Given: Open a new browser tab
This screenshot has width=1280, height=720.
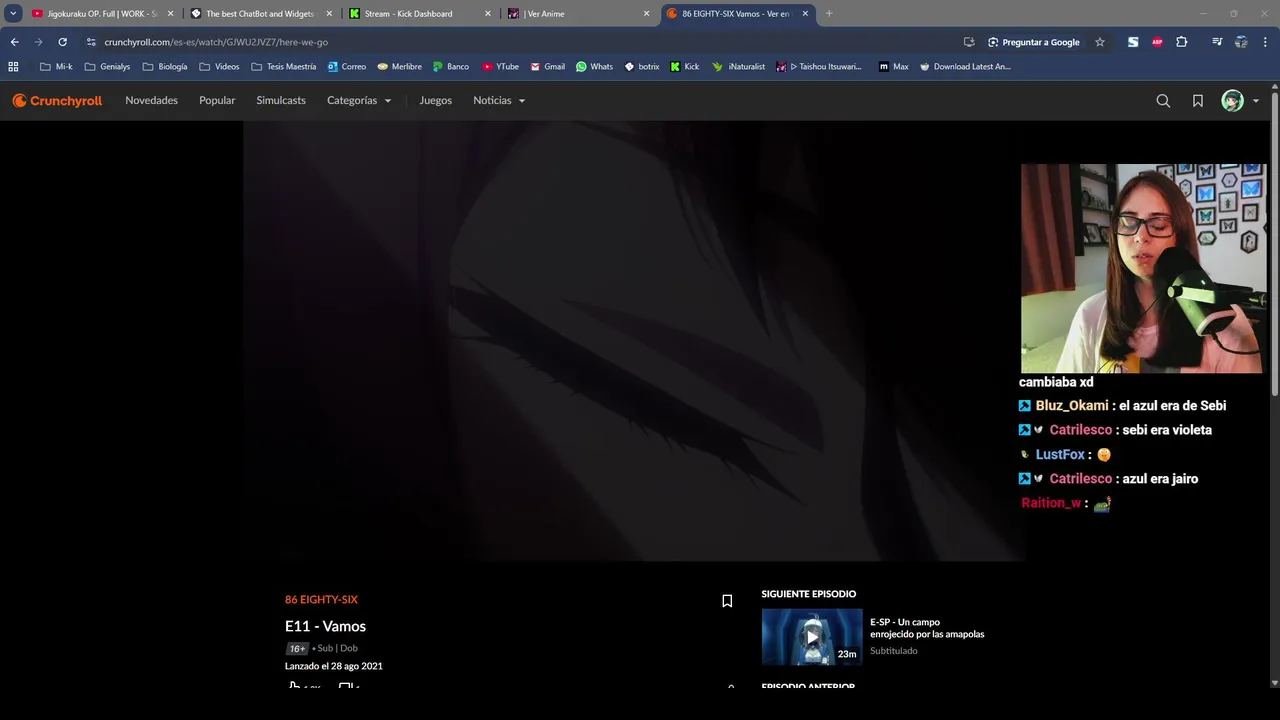Looking at the screenshot, I should pyautogui.click(x=829, y=14).
